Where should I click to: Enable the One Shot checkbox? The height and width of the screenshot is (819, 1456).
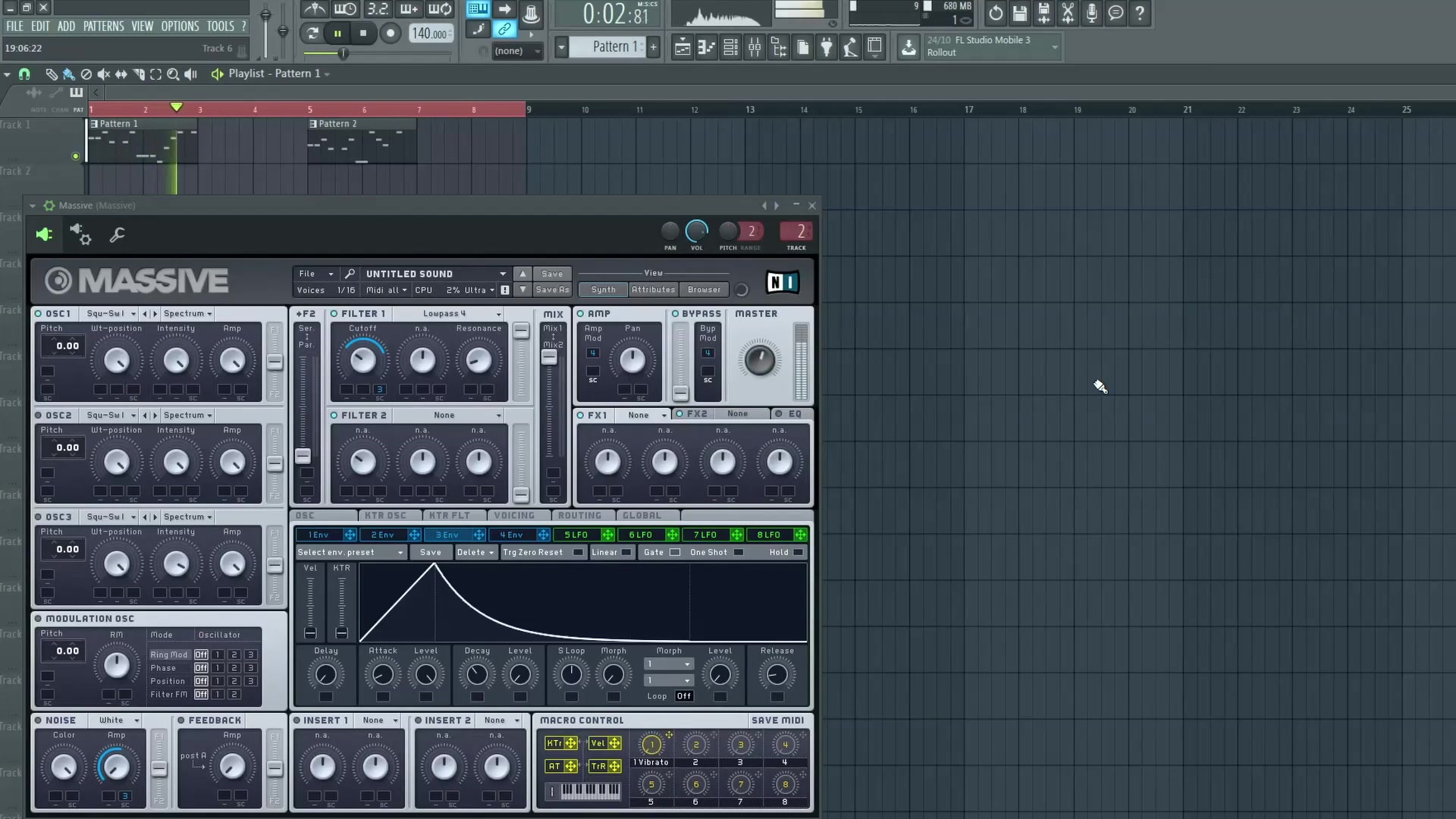tap(738, 552)
